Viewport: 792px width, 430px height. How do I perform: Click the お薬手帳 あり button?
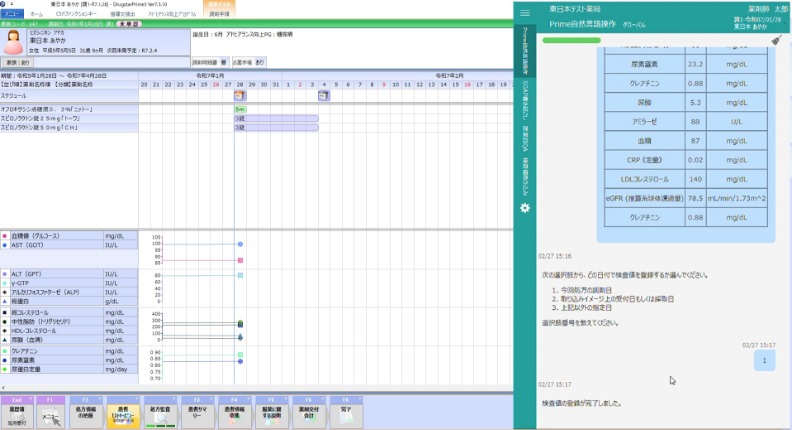coord(249,62)
